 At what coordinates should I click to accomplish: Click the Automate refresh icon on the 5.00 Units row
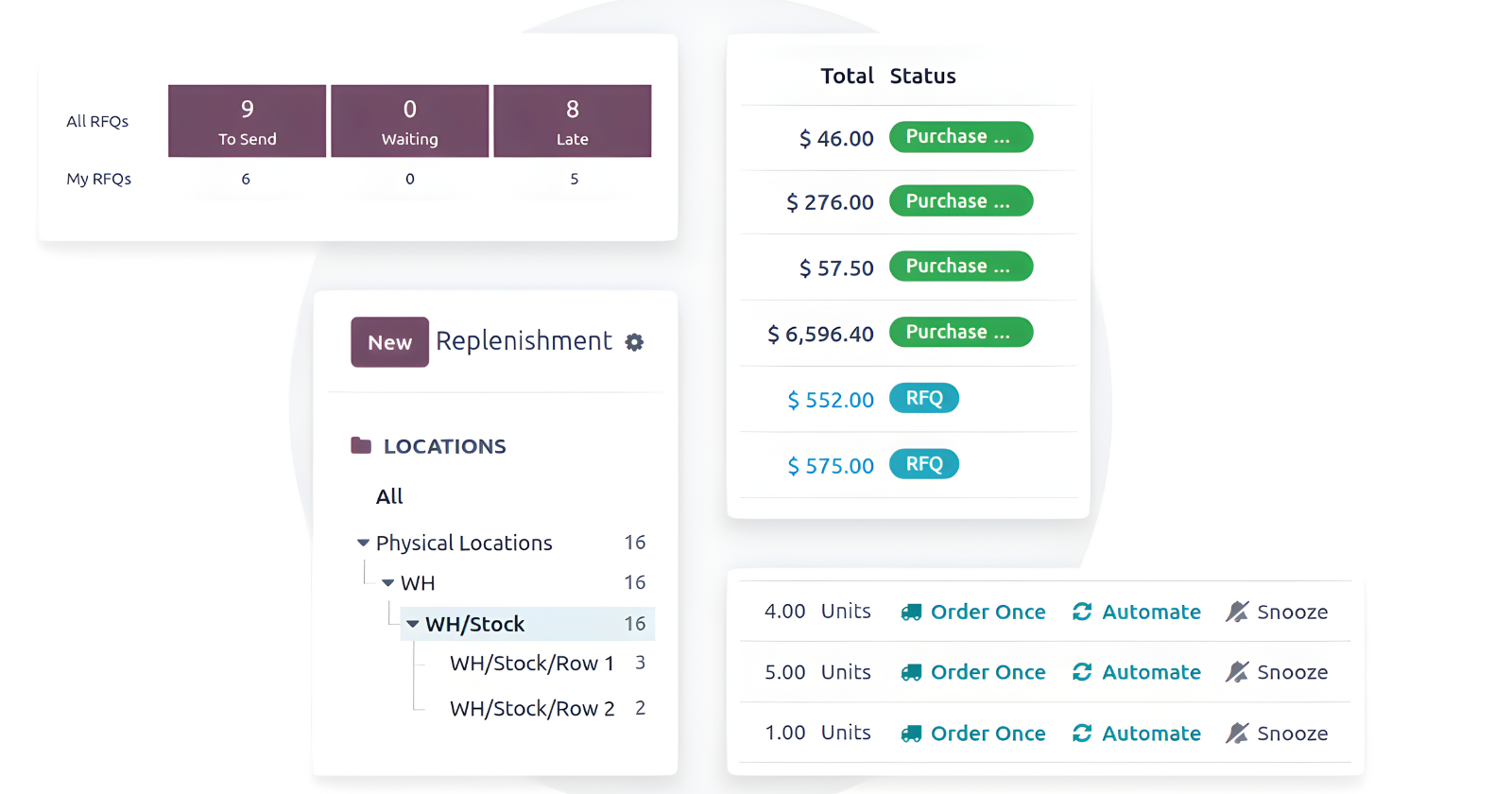1082,672
